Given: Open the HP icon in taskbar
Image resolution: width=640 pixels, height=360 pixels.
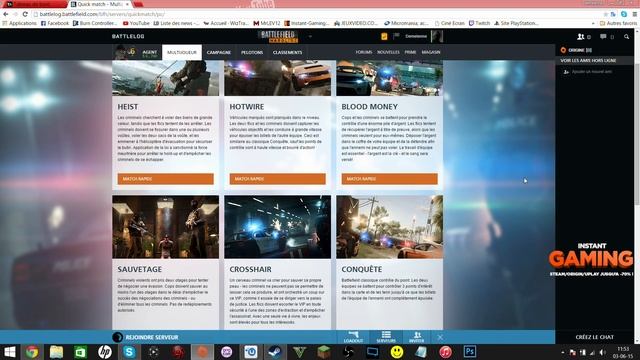Looking at the screenshot, I should point(104,352).
